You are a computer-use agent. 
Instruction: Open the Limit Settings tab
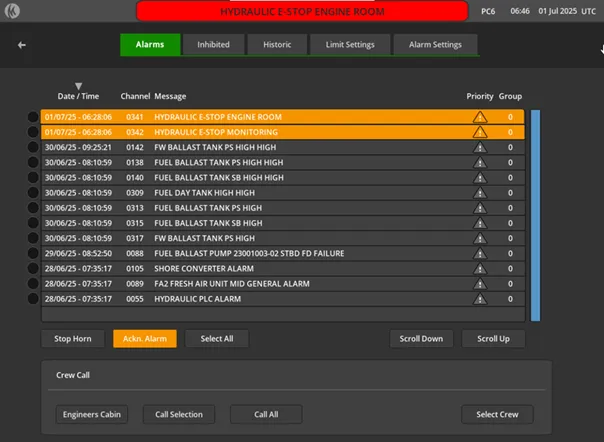[350, 45]
